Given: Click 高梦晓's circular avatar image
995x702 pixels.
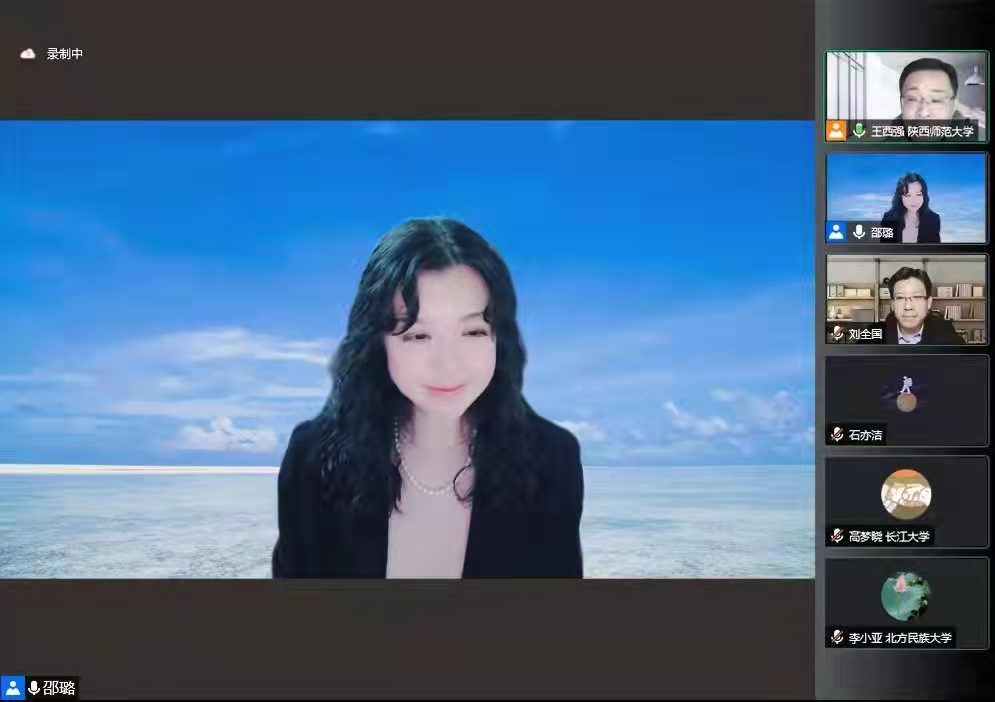Looking at the screenshot, I should [906, 494].
